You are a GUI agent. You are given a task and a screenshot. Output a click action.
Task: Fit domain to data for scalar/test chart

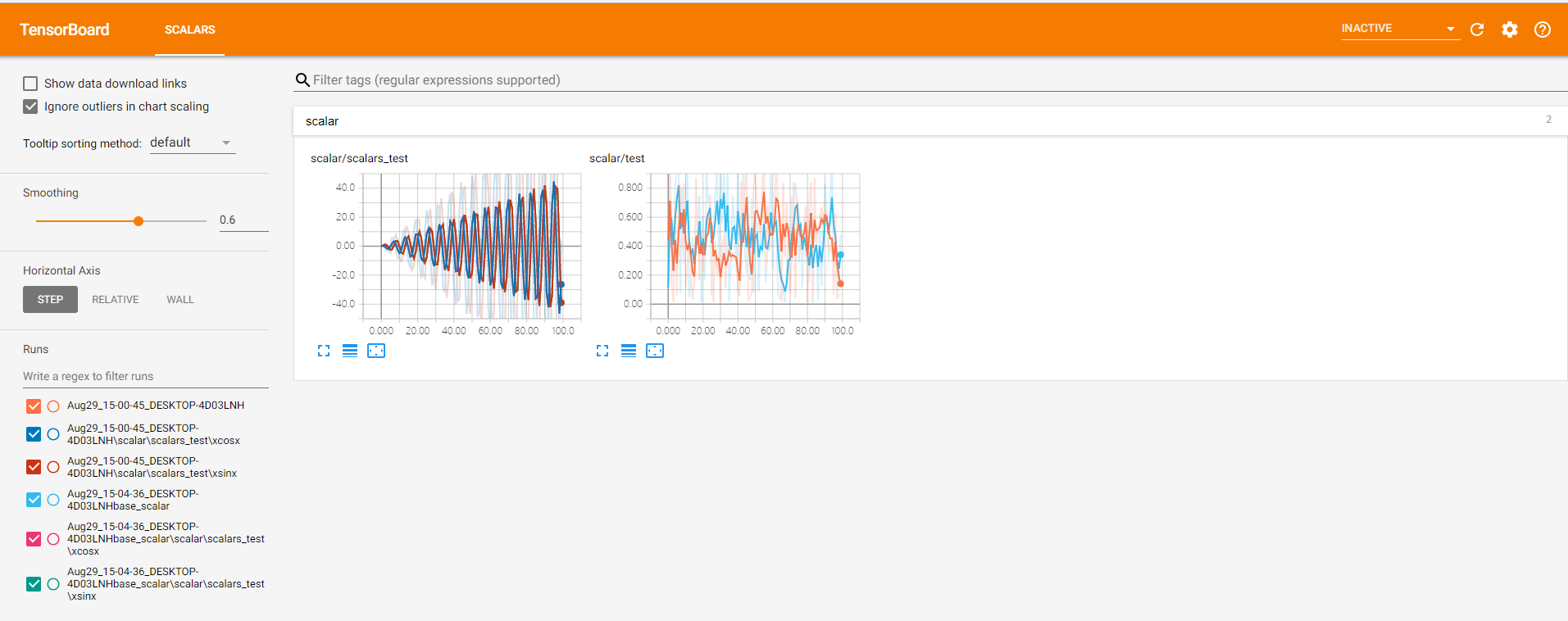(x=655, y=351)
